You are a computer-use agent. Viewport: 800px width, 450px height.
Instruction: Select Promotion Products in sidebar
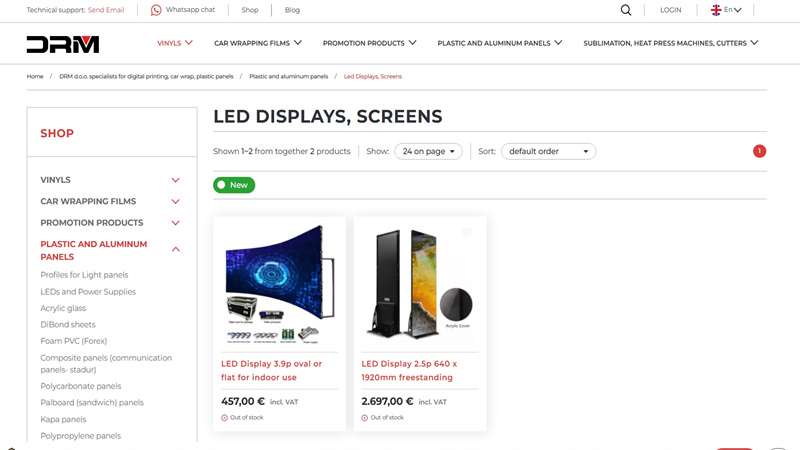click(91, 223)
